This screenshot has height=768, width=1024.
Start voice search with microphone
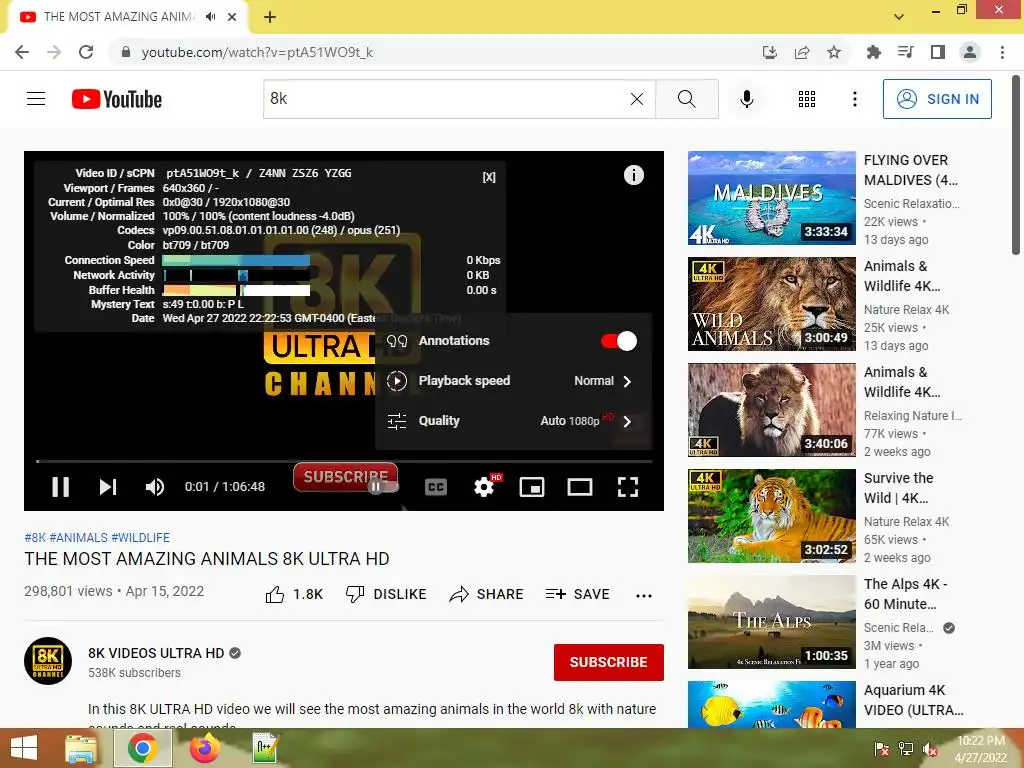746,99
